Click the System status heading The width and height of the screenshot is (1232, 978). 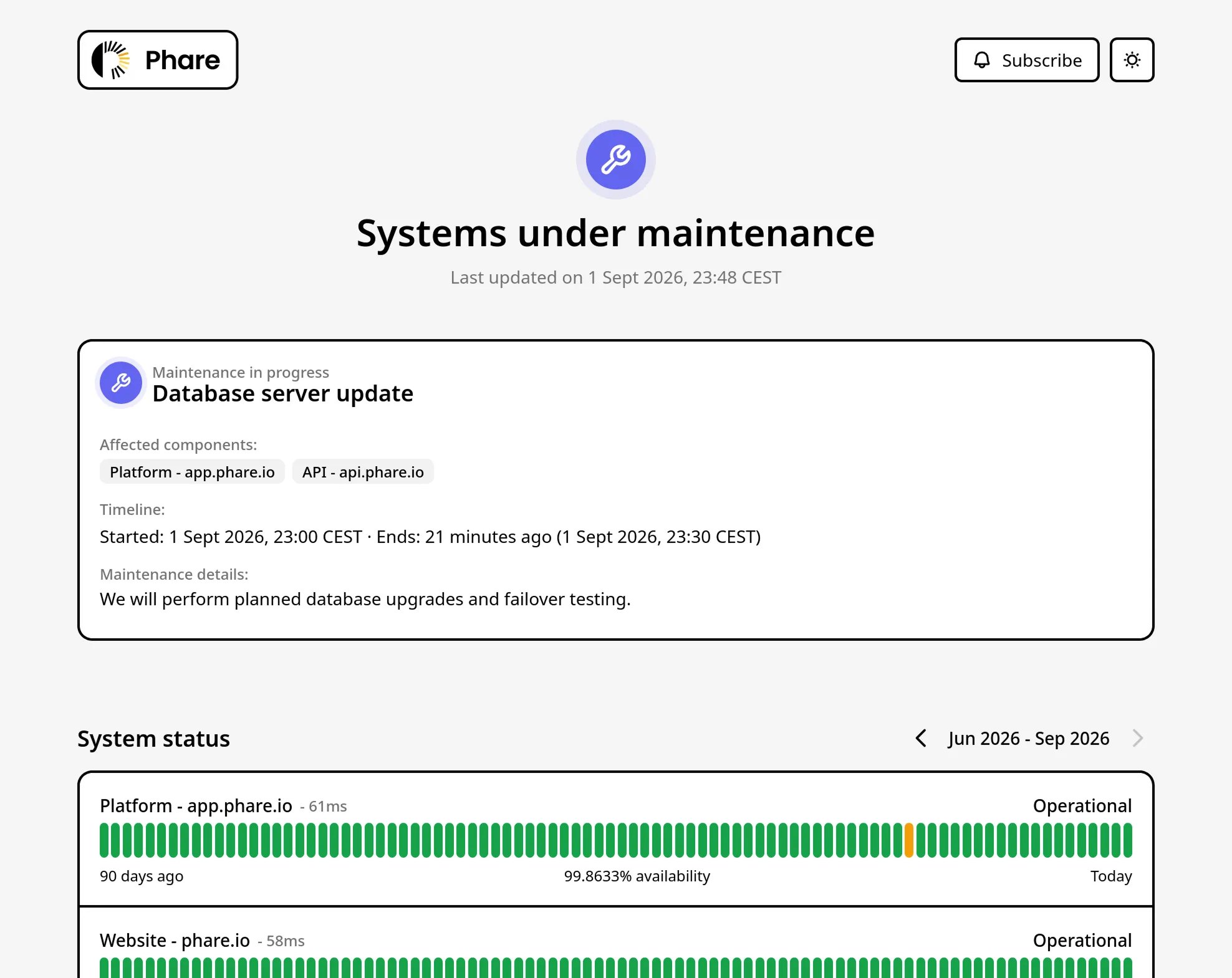tap(153, 739)
